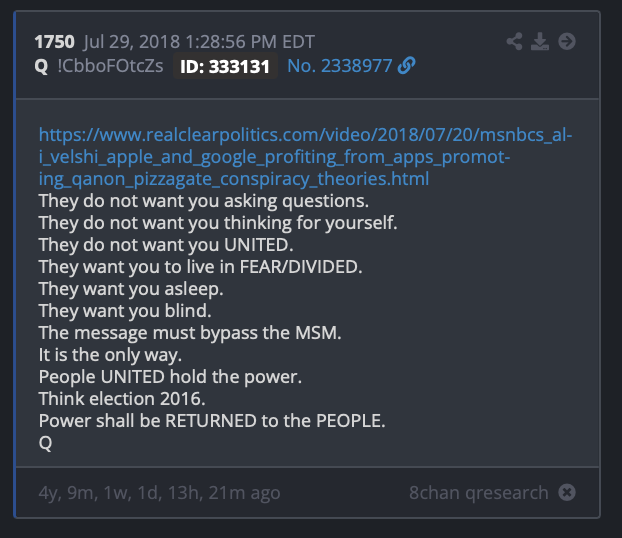Click the chain link icon beside No. 2338977

click(407, 65)
